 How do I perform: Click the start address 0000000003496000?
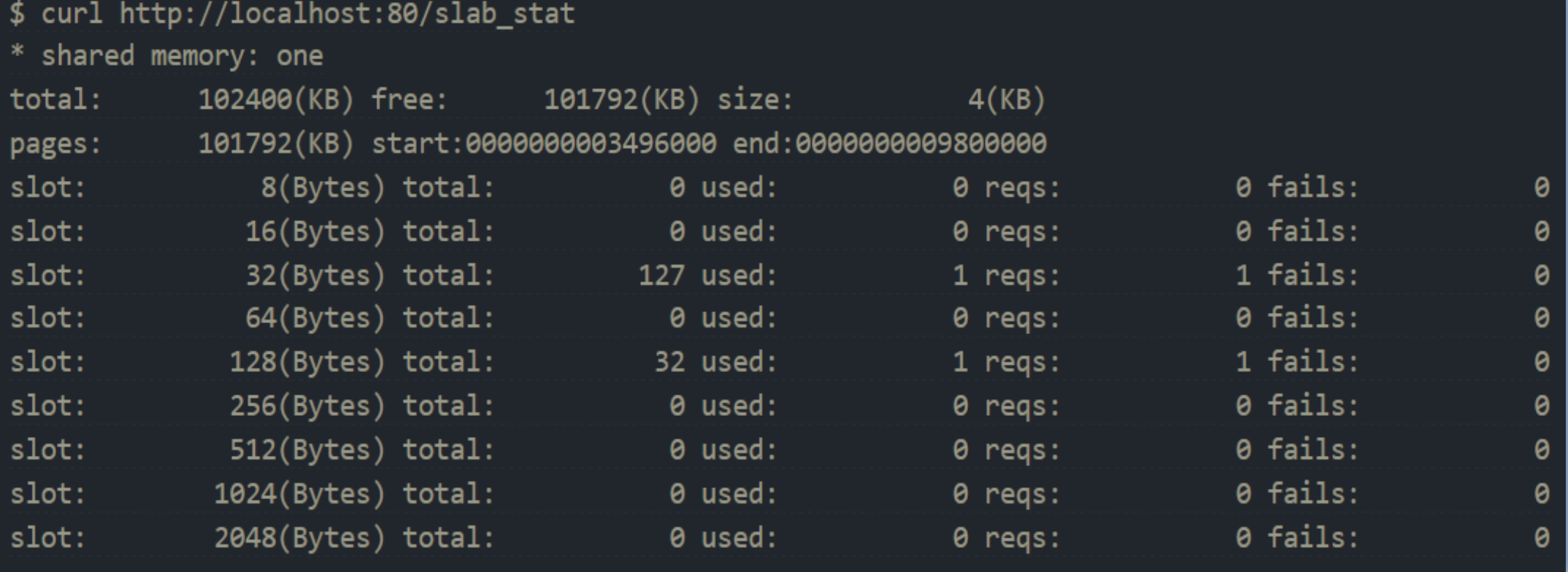591,144
